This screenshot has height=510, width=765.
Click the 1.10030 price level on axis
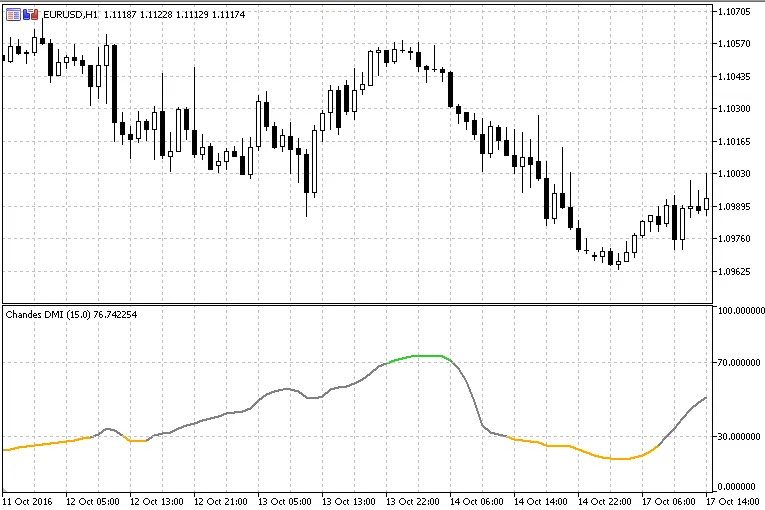pos(735,174)
